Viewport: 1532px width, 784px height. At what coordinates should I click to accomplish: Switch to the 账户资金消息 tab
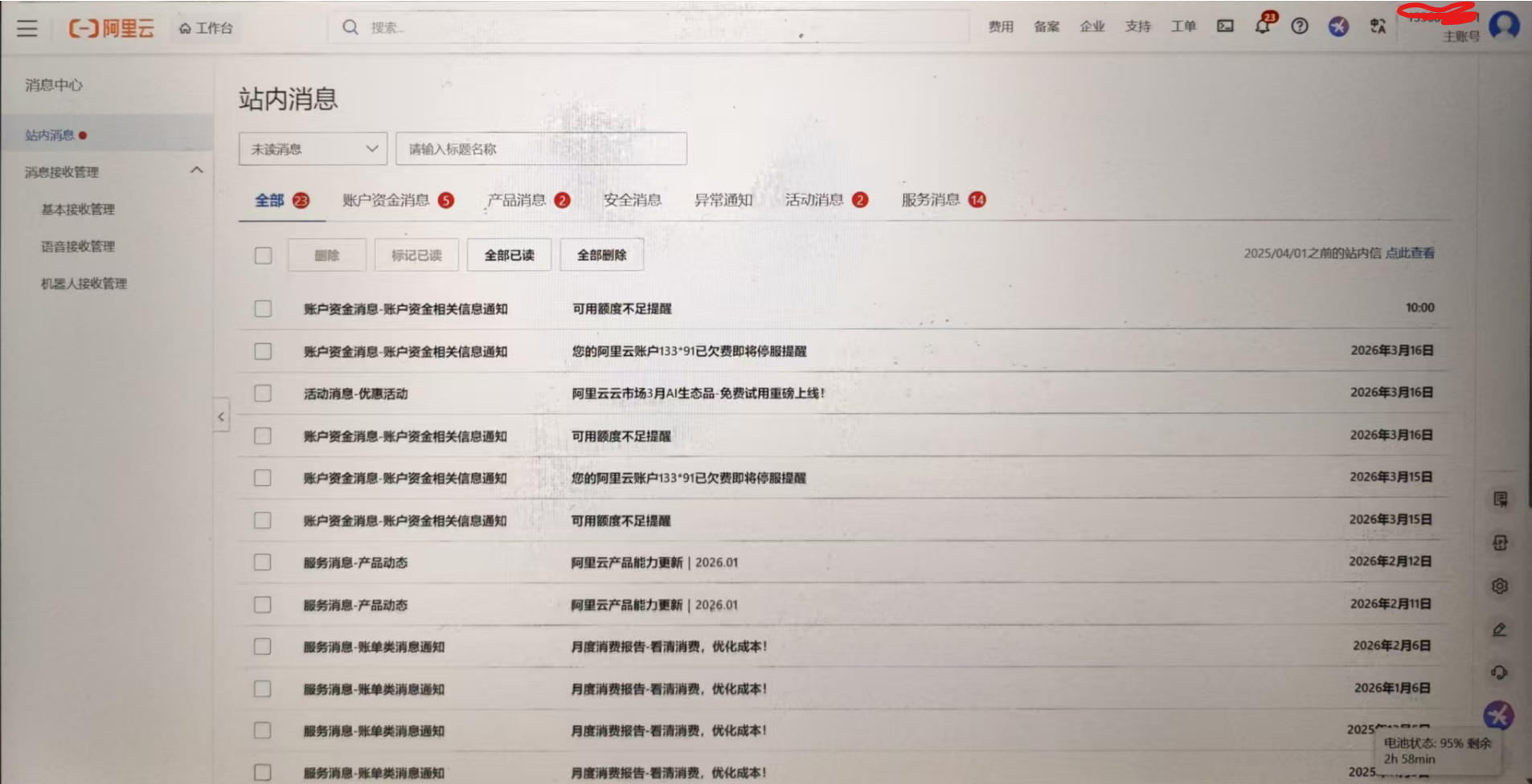(398, 200)
